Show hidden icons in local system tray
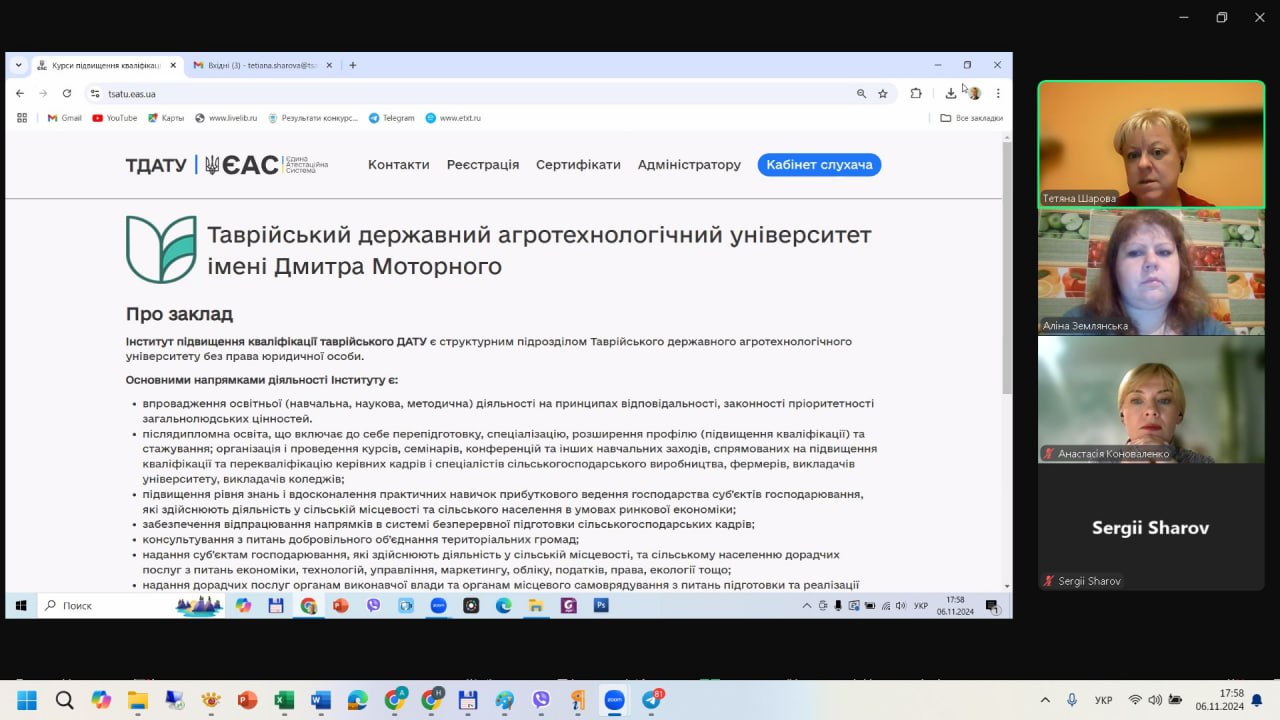Image resolution: width=1280 pixels, height=720 pixels. tap(1045, 700)
